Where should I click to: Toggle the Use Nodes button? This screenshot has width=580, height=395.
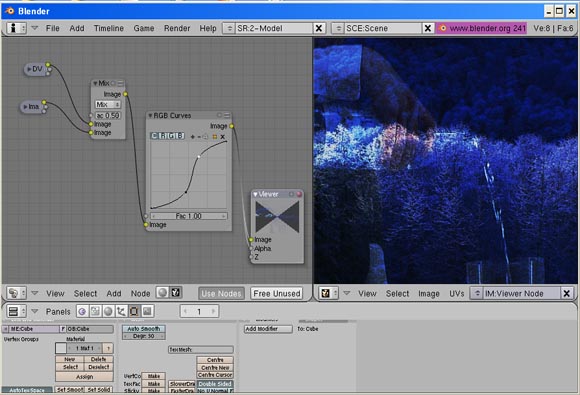(x=221, y=293)
